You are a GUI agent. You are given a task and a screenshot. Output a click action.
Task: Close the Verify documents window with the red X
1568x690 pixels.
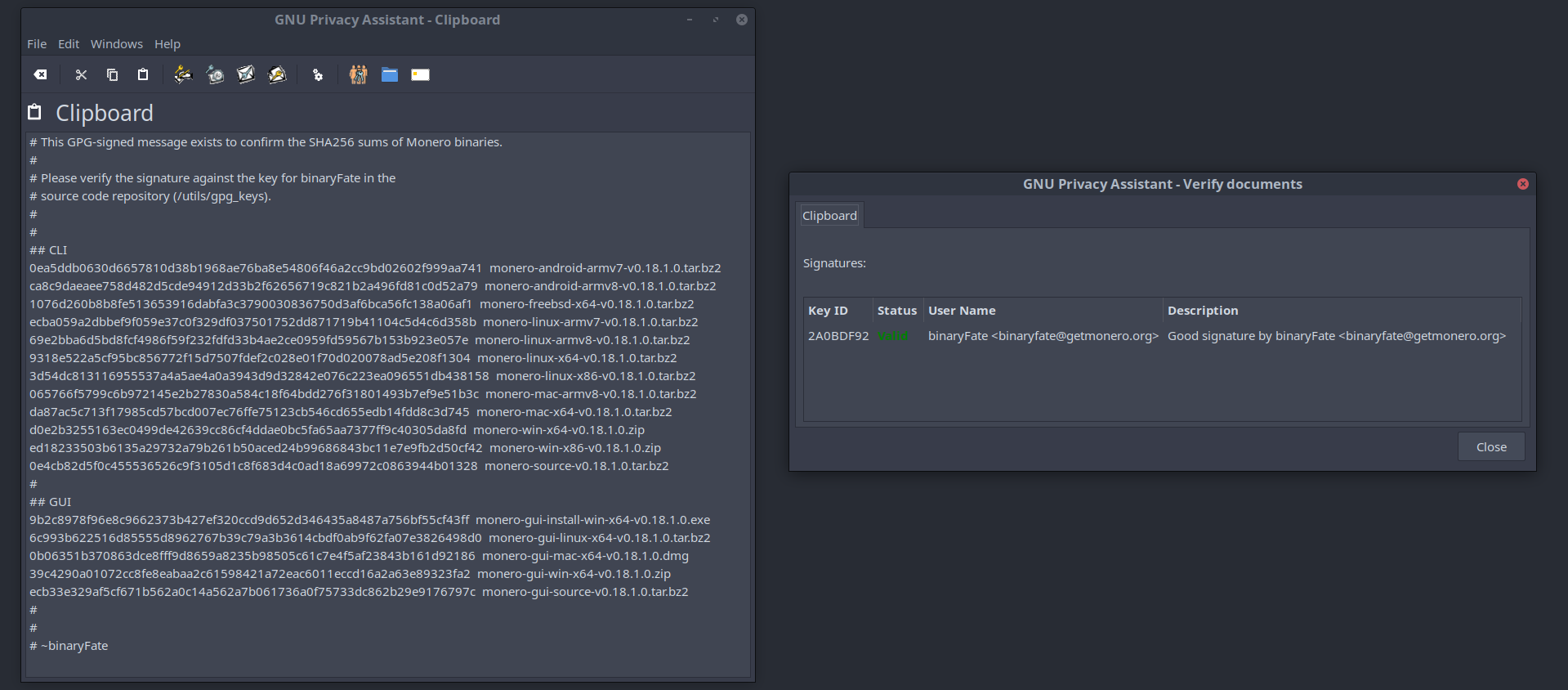[x=1523, y=184]
